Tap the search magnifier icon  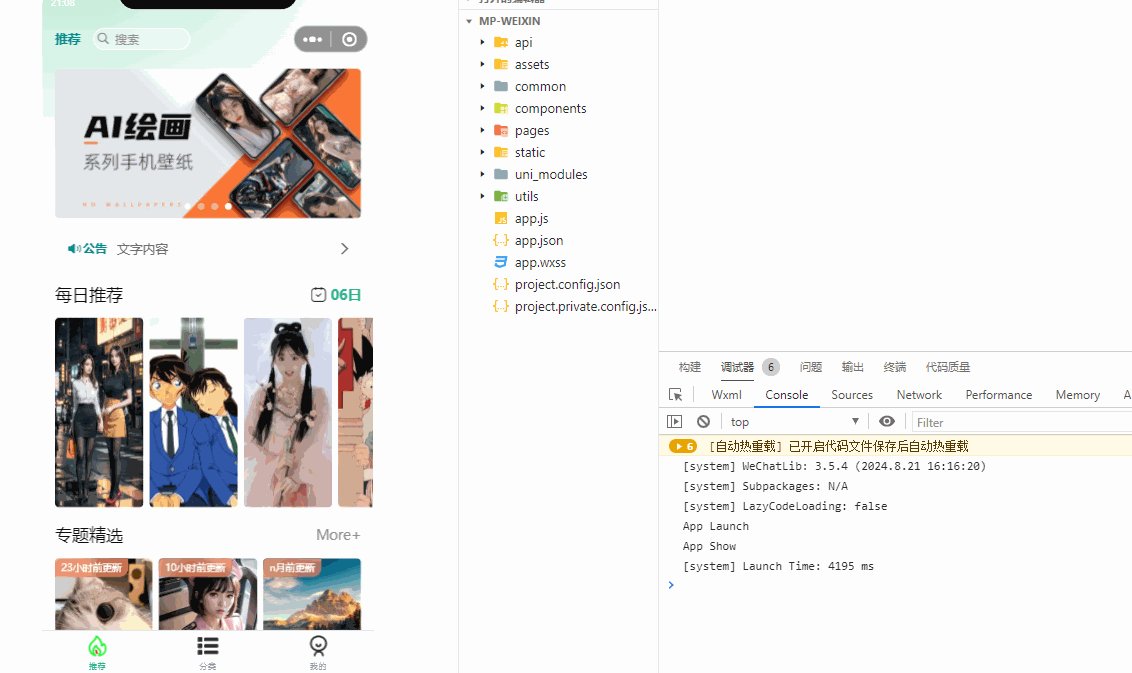point(103,38)
